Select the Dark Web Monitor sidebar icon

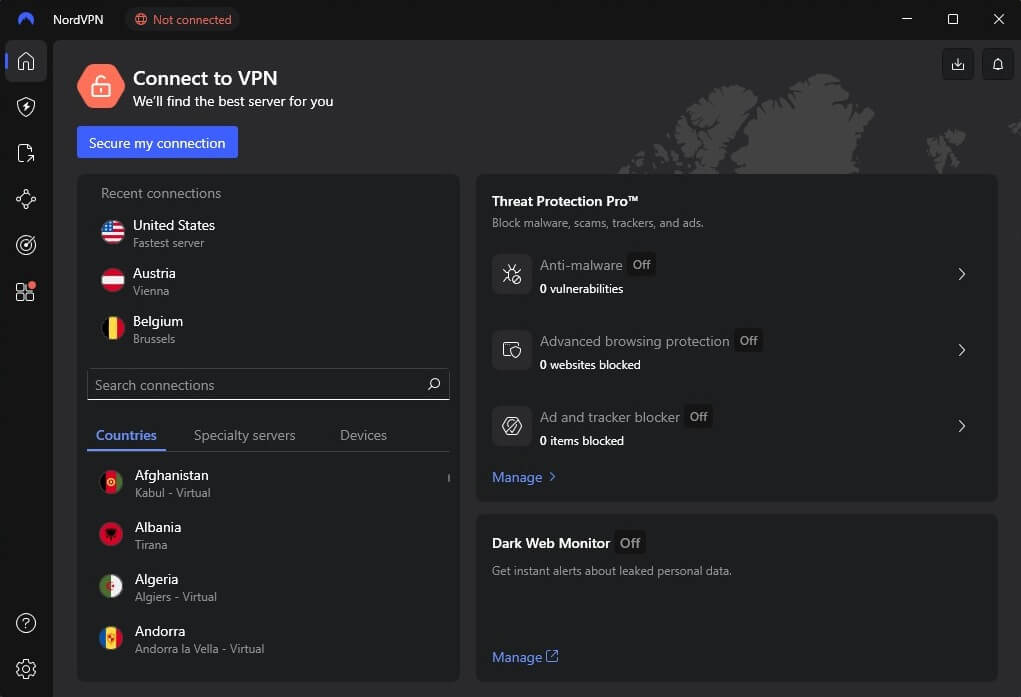click(x=25, y=245)
